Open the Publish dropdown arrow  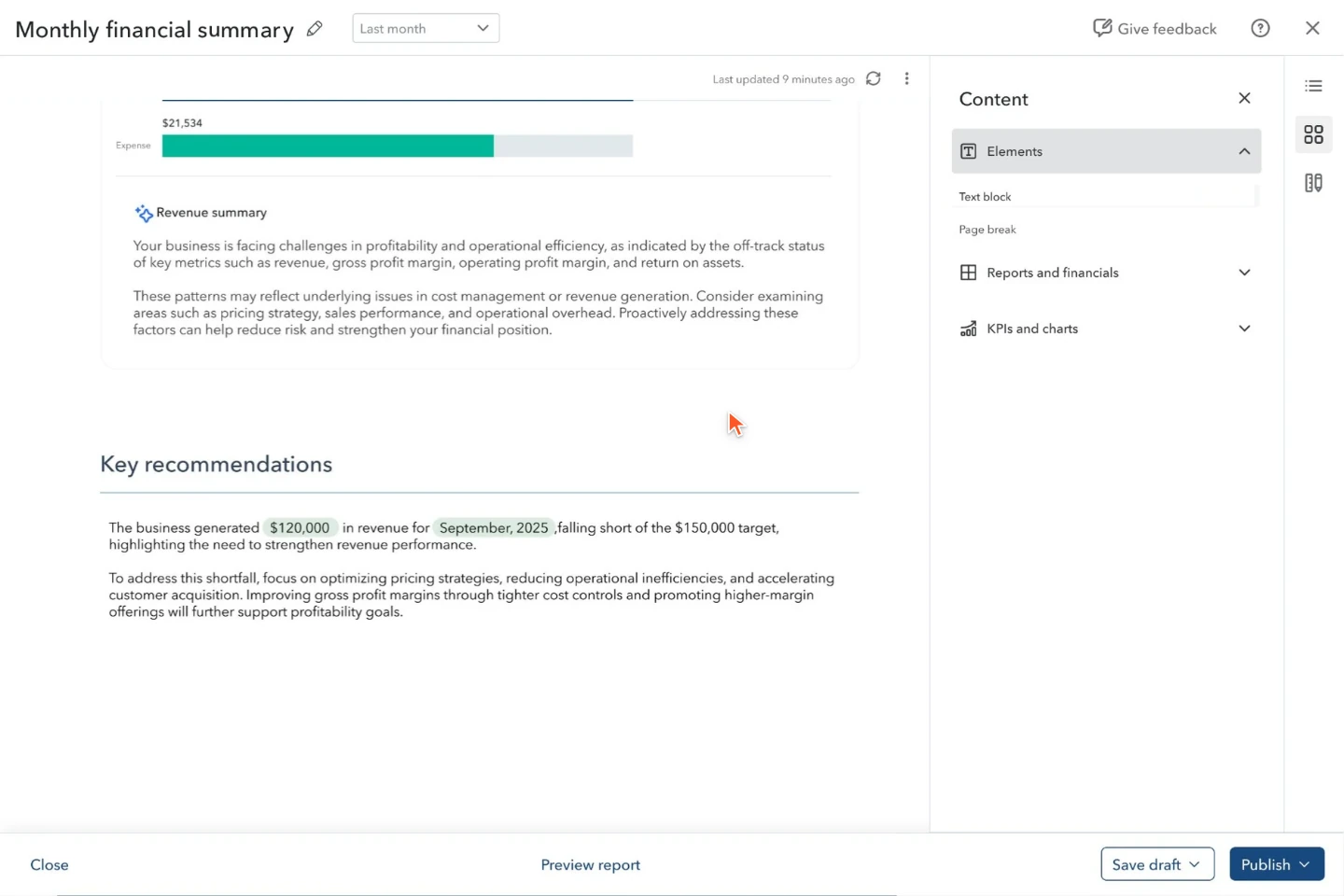coord(1305,864)
